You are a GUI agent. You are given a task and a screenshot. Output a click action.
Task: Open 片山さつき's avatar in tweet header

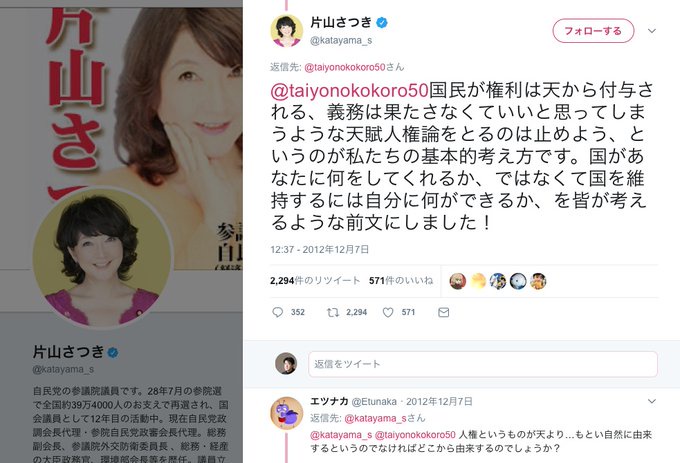[x=287, y=30]
